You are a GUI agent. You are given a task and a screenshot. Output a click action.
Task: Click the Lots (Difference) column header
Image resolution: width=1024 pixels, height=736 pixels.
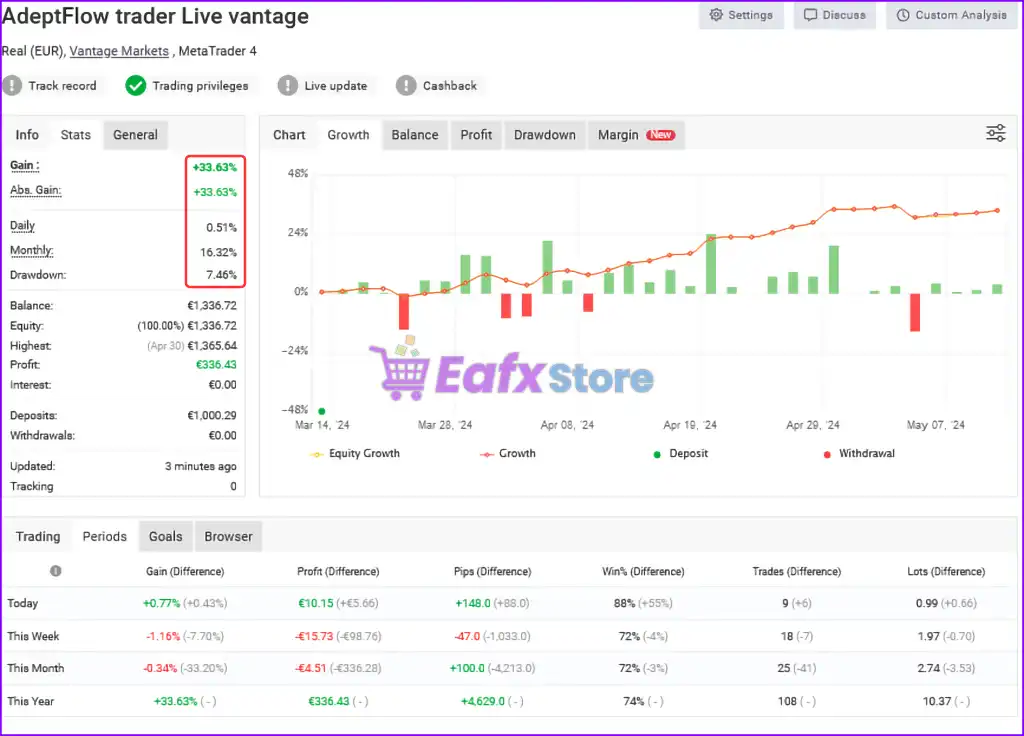pos(946,571)
